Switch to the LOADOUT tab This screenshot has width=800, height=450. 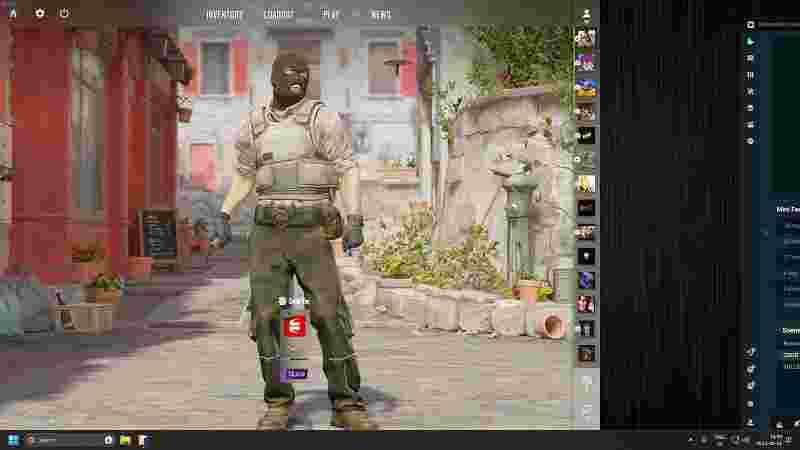[279, 15]
